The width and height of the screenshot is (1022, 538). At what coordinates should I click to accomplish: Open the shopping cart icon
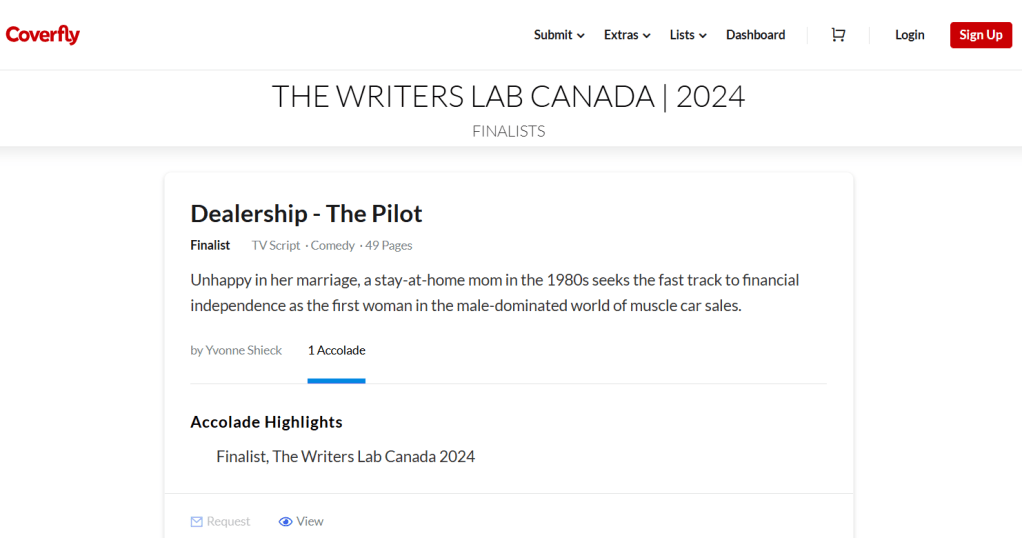click(x=838, y=35)
